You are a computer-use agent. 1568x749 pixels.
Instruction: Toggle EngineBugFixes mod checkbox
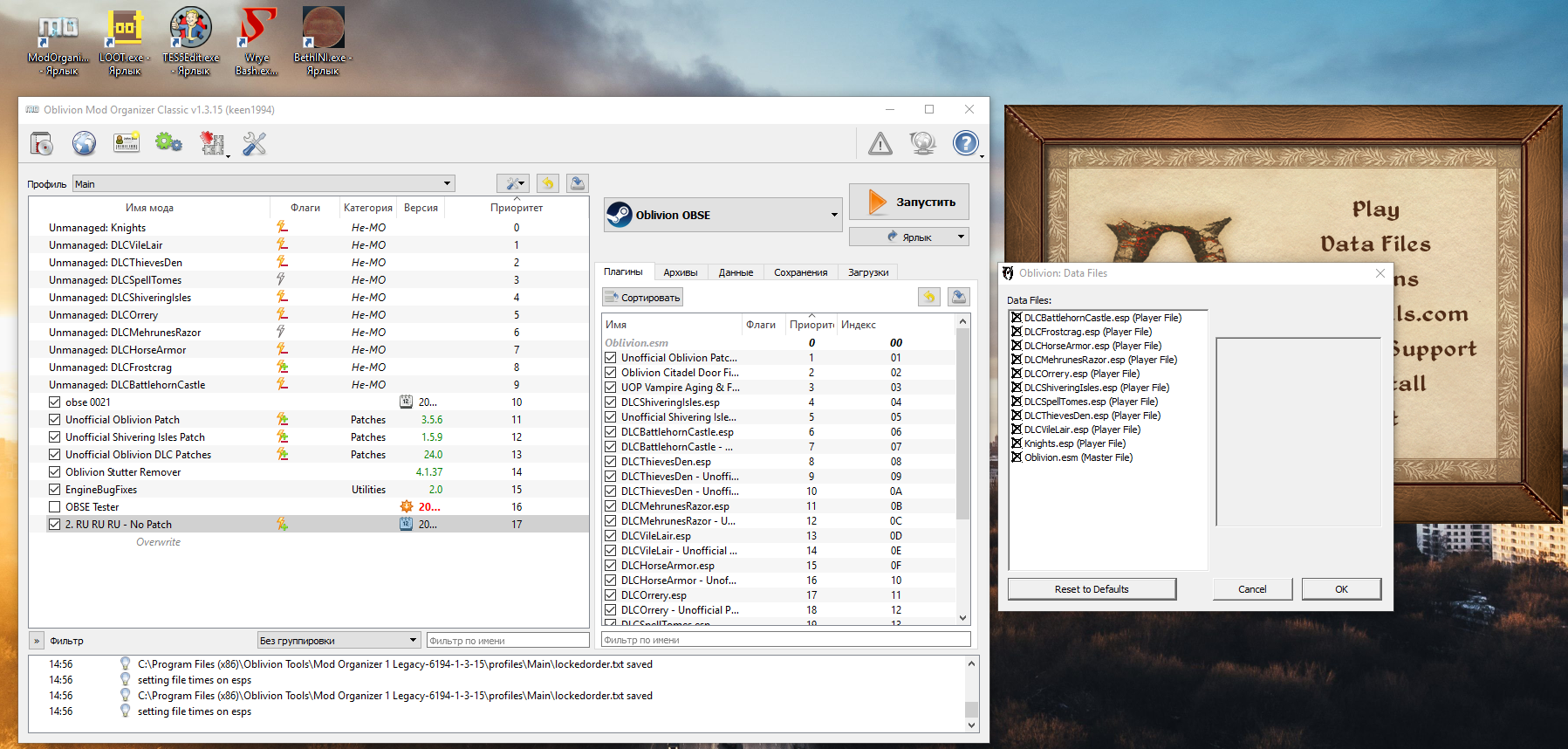(55, 490)
